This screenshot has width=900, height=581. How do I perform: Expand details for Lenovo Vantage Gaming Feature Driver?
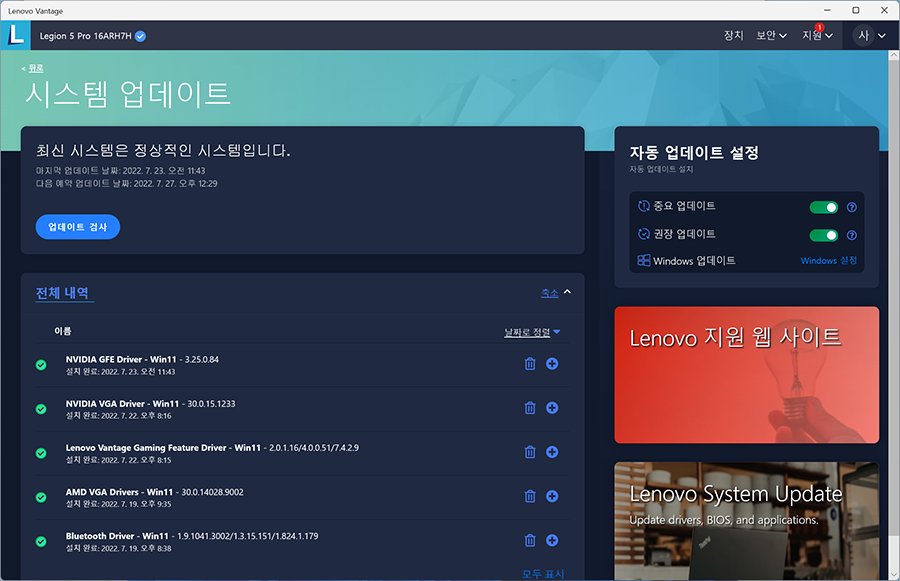click(552, 452)
